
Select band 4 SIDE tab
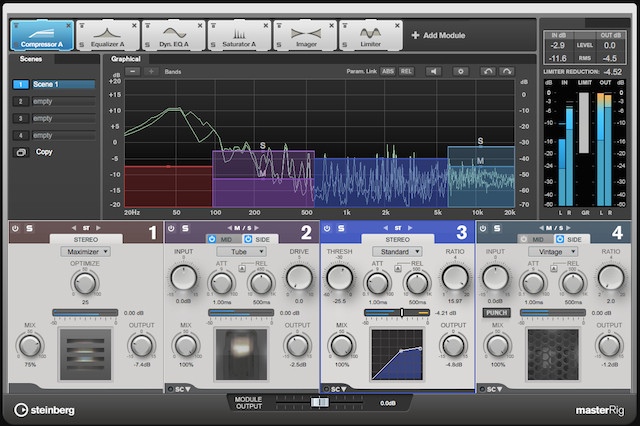click(x=570, y=239)
